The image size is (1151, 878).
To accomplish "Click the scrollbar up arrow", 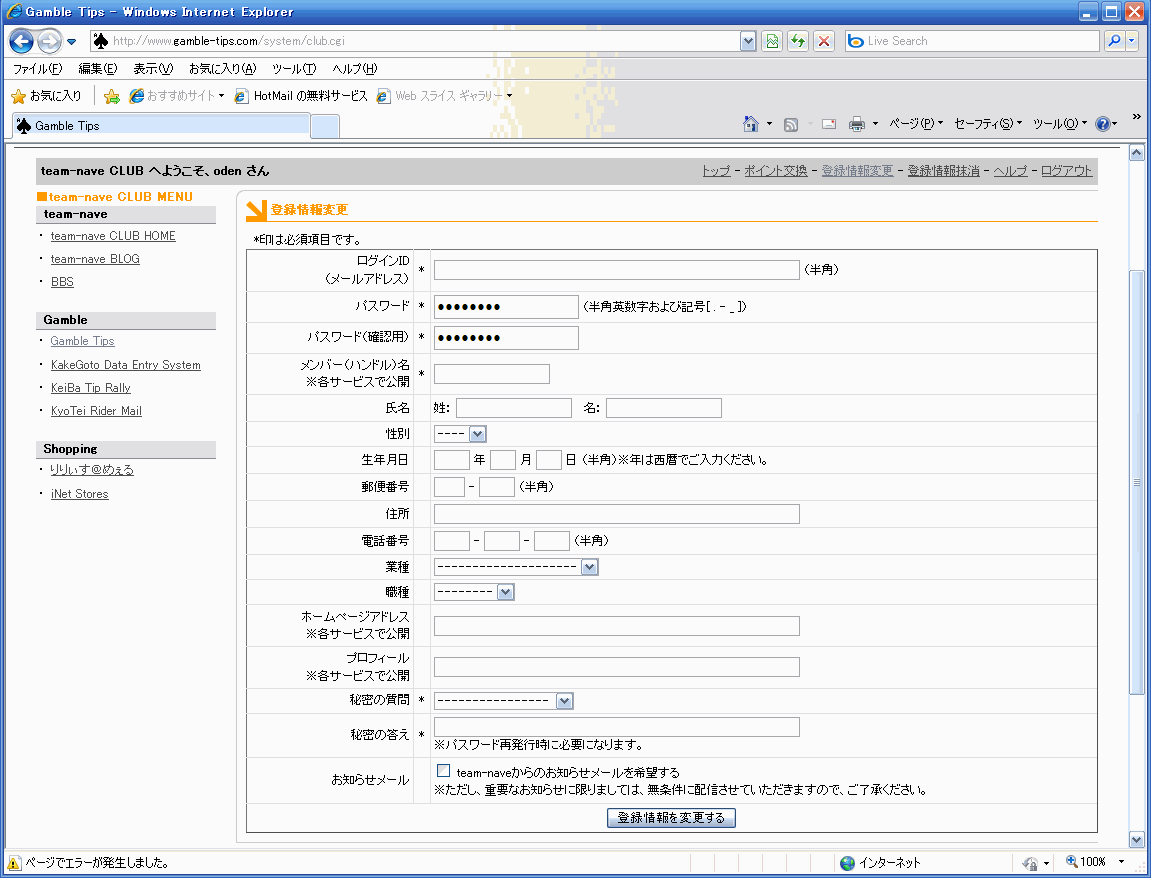I will (1136, 153).
